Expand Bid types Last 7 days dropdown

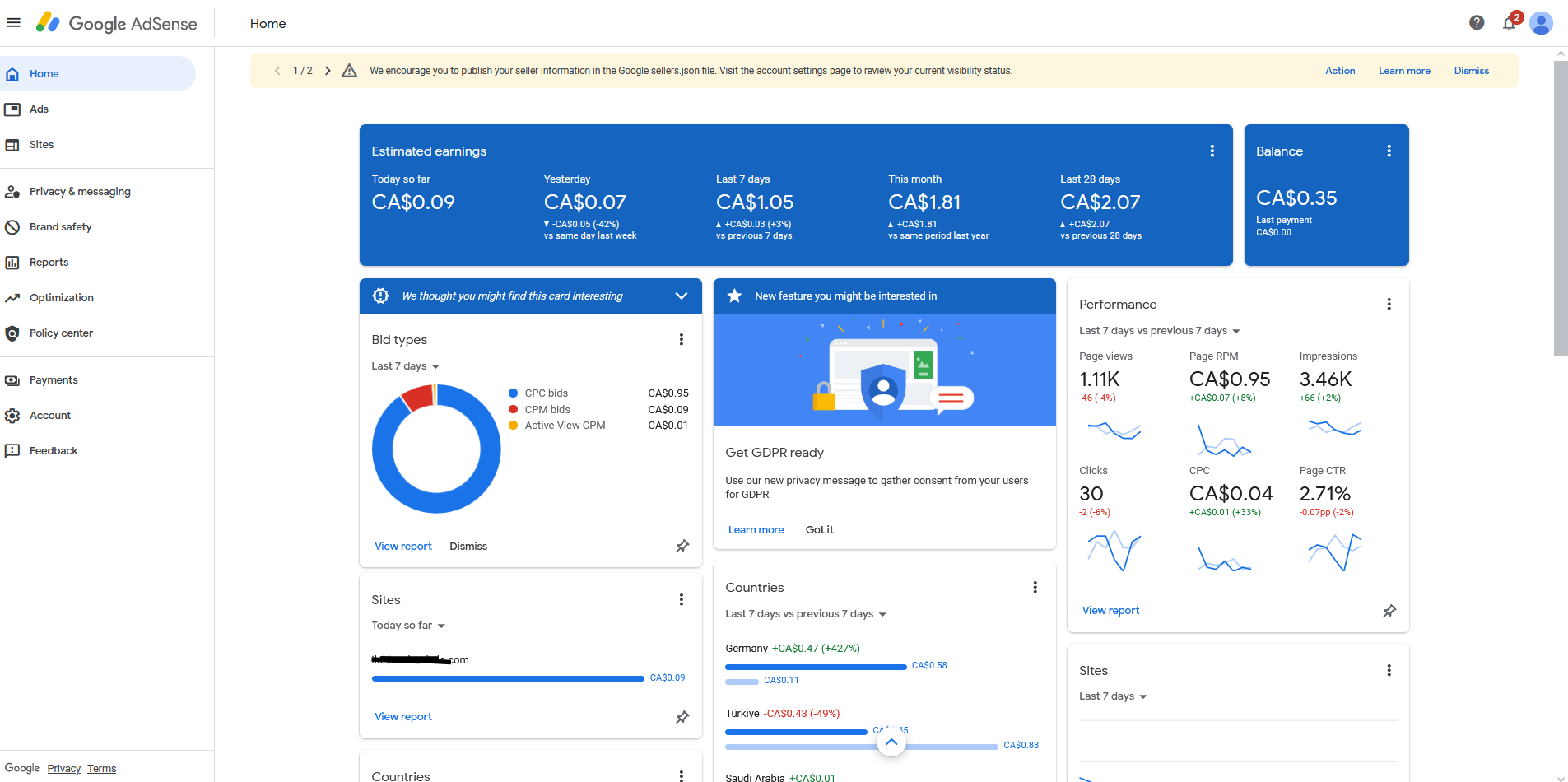406,365
